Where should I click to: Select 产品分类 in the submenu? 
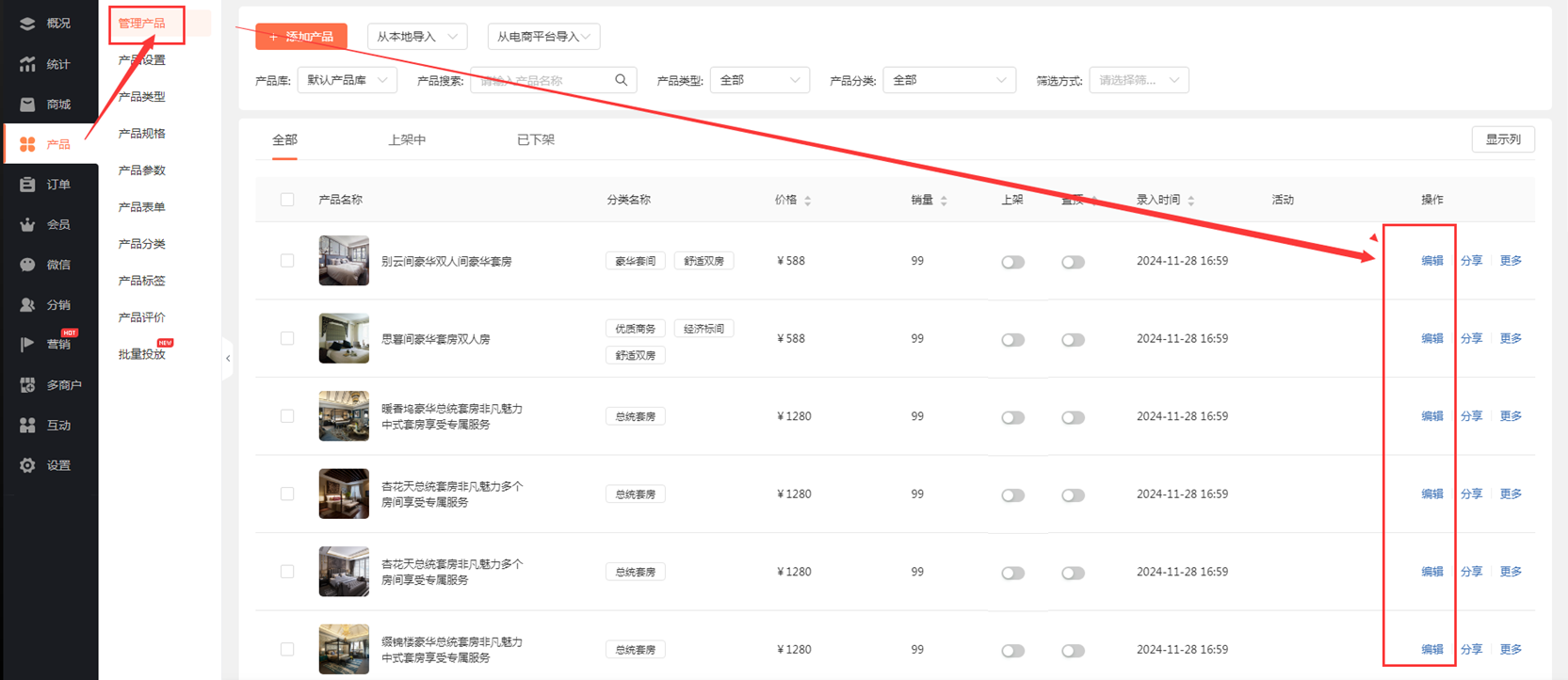(142, 244)
